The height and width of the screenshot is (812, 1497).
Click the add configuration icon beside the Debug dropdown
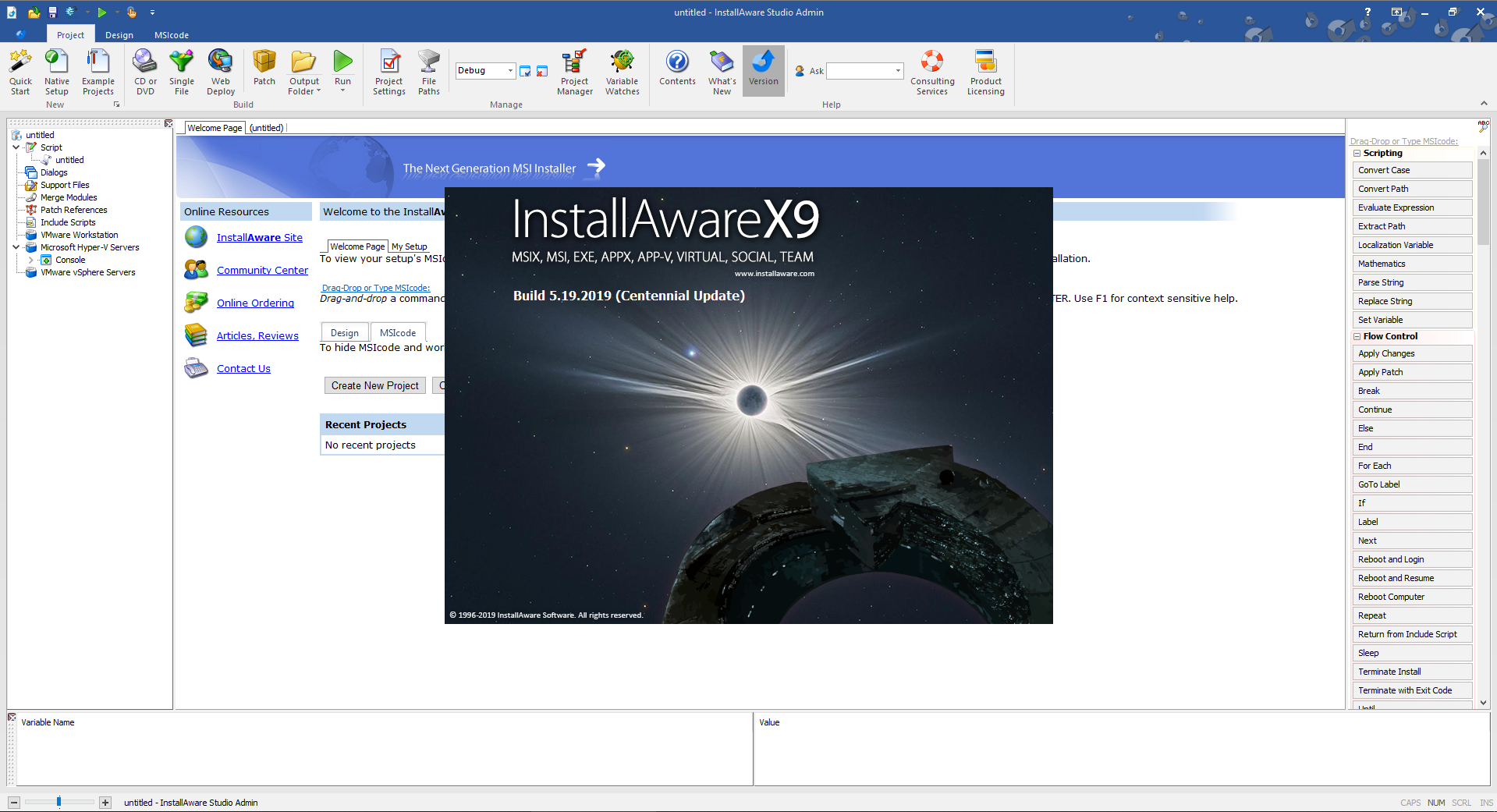(x=525, y=71)
